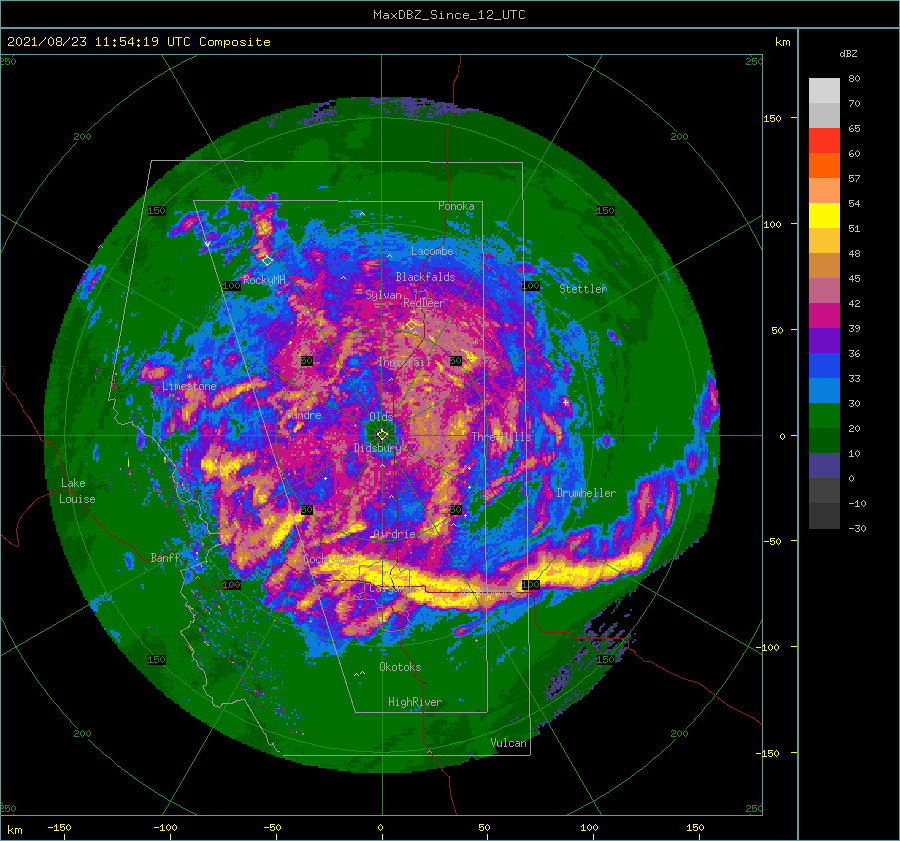
Task: Select the green 30-20 dBZ legend swatch
Action: coord(824,416)
